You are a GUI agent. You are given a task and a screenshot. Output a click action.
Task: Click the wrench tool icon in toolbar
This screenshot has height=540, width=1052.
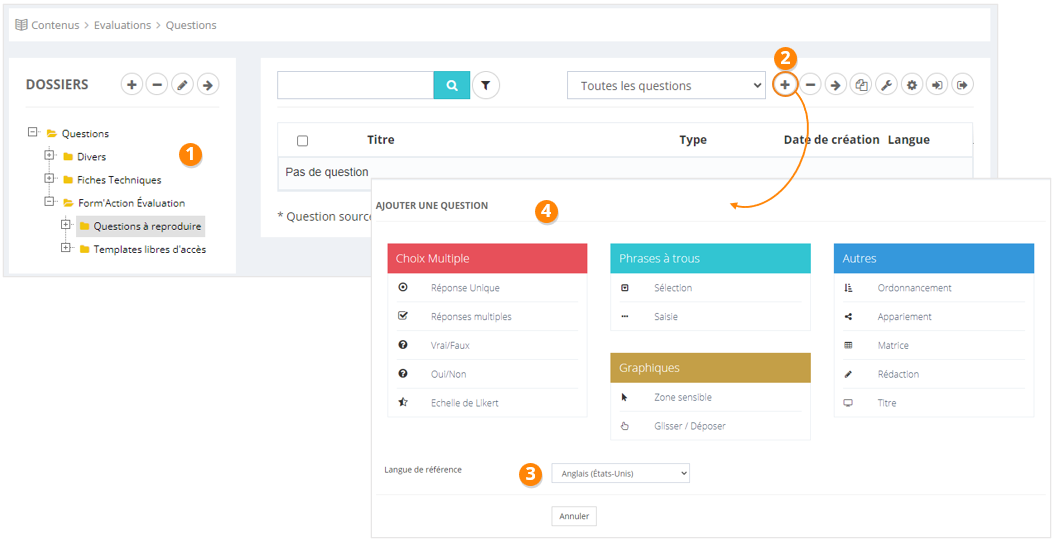[x=886, y=85]
